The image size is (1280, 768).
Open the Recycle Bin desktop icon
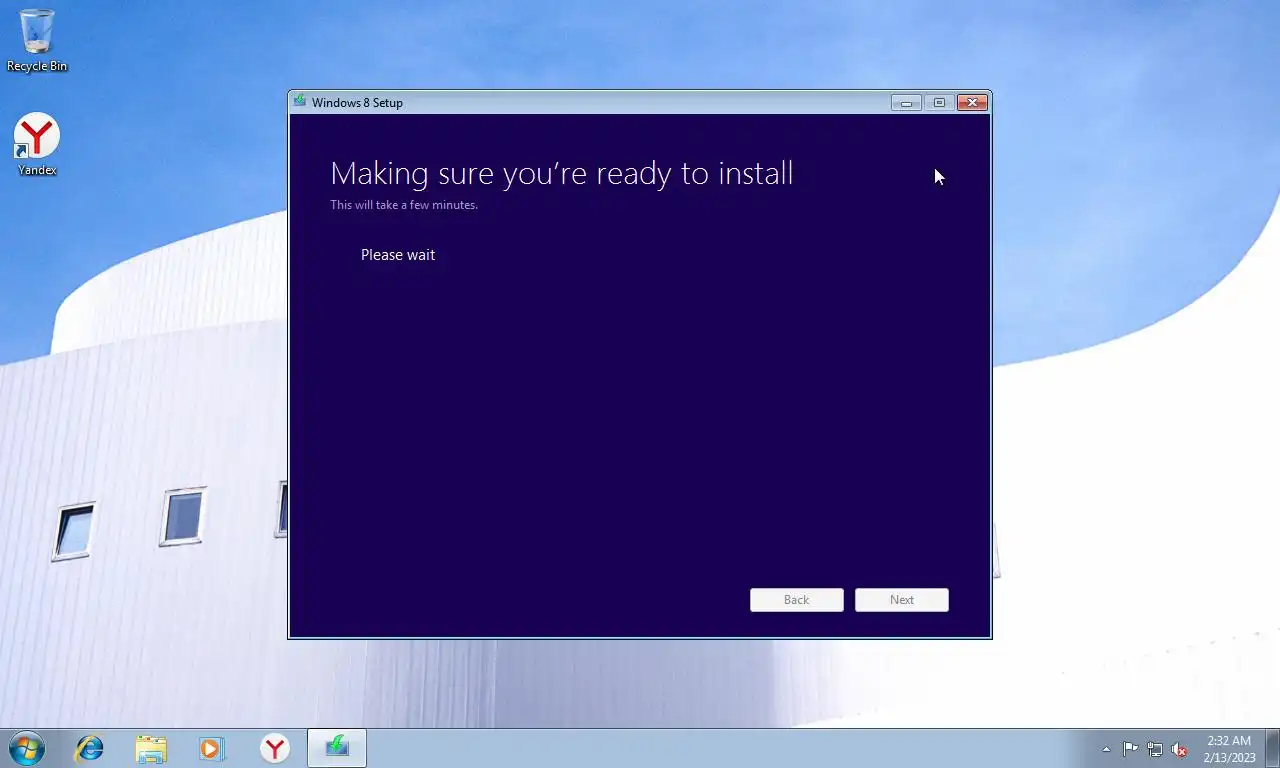(37, 41)
